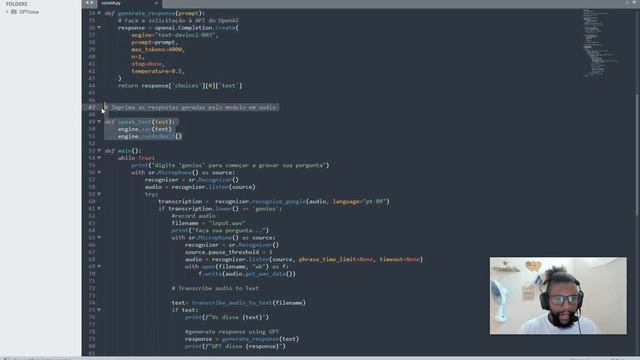Click the next-tab right arrow
This screenshot has height=360, width=640.
(x=92, y=3)
